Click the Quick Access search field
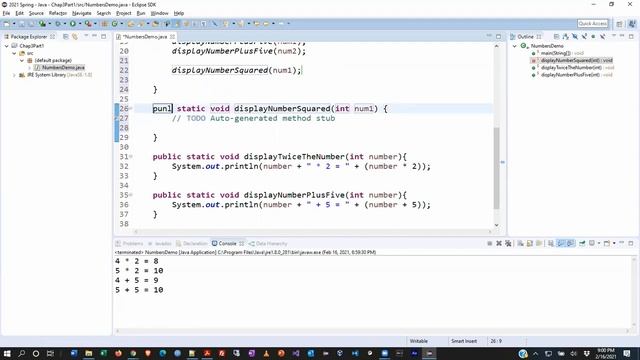 pyautogui.click(x=593, y=24)
